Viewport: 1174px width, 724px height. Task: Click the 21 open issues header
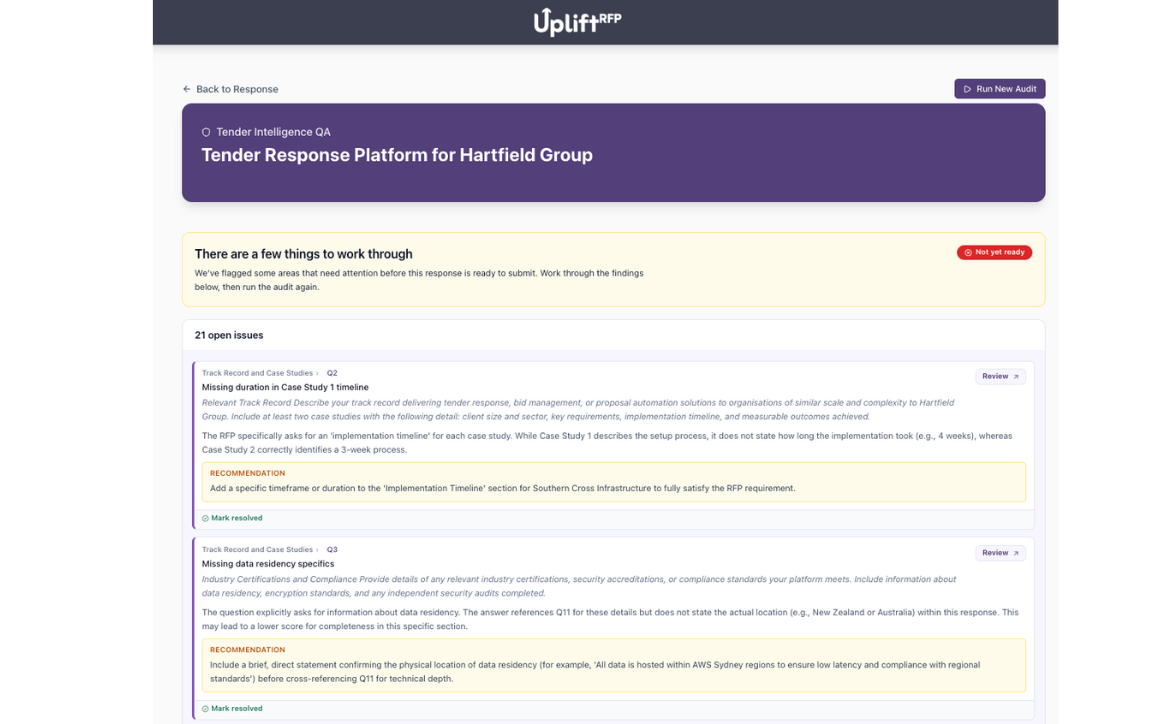[228, 335]
